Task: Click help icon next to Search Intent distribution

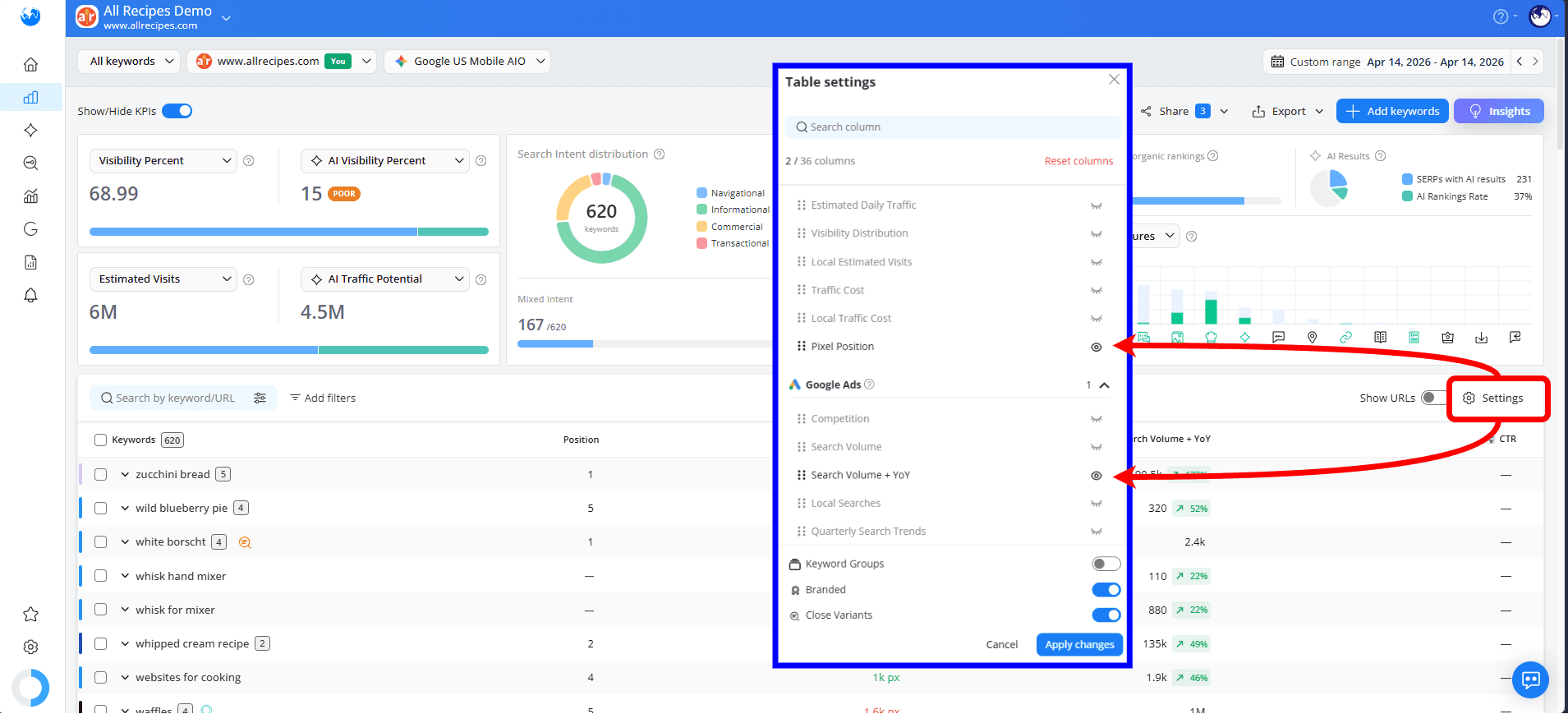Action: [x=659, y=154]
